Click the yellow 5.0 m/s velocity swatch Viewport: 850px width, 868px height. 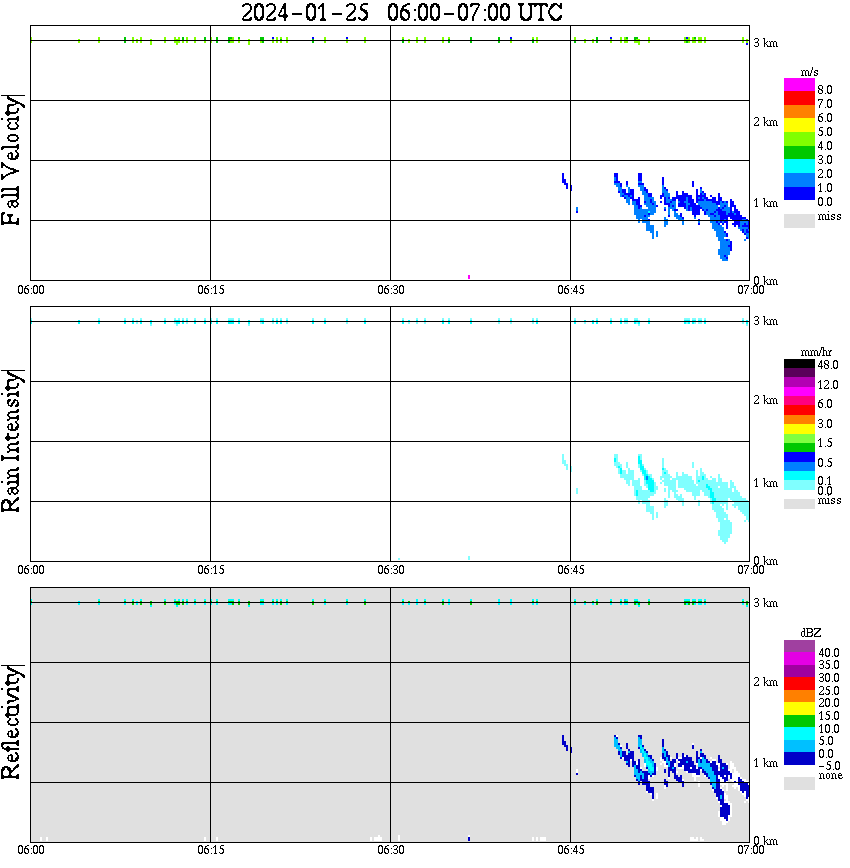tap(799, 126)
